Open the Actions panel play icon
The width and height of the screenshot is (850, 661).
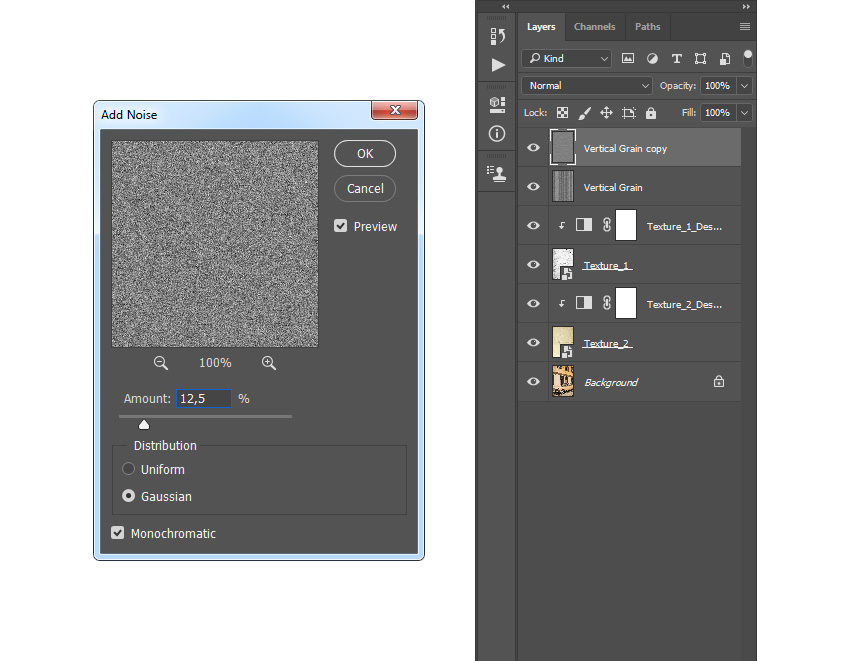pos(498,65)
